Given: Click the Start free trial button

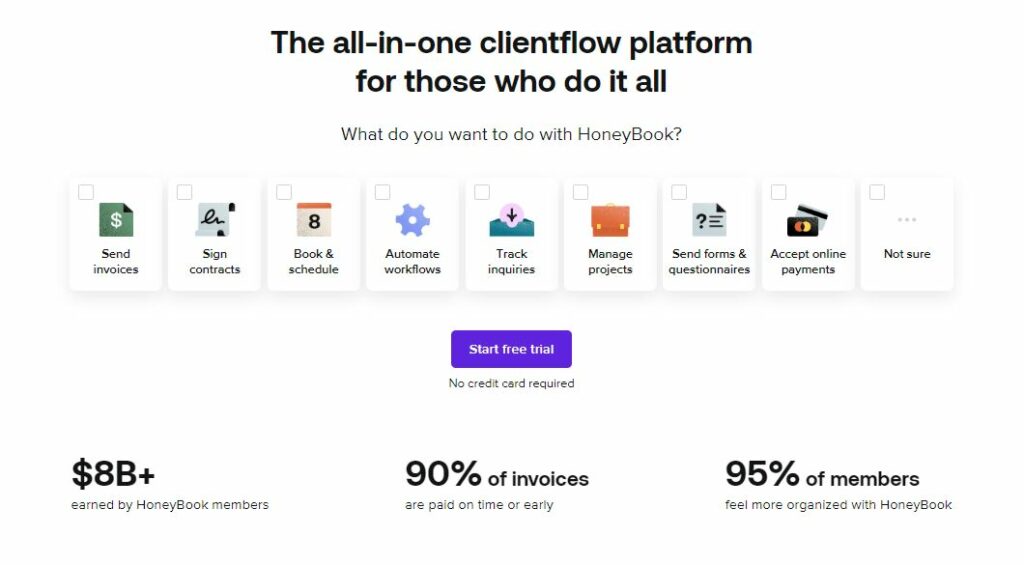Looking at the screenshot, I should click(x=511, y=349).
